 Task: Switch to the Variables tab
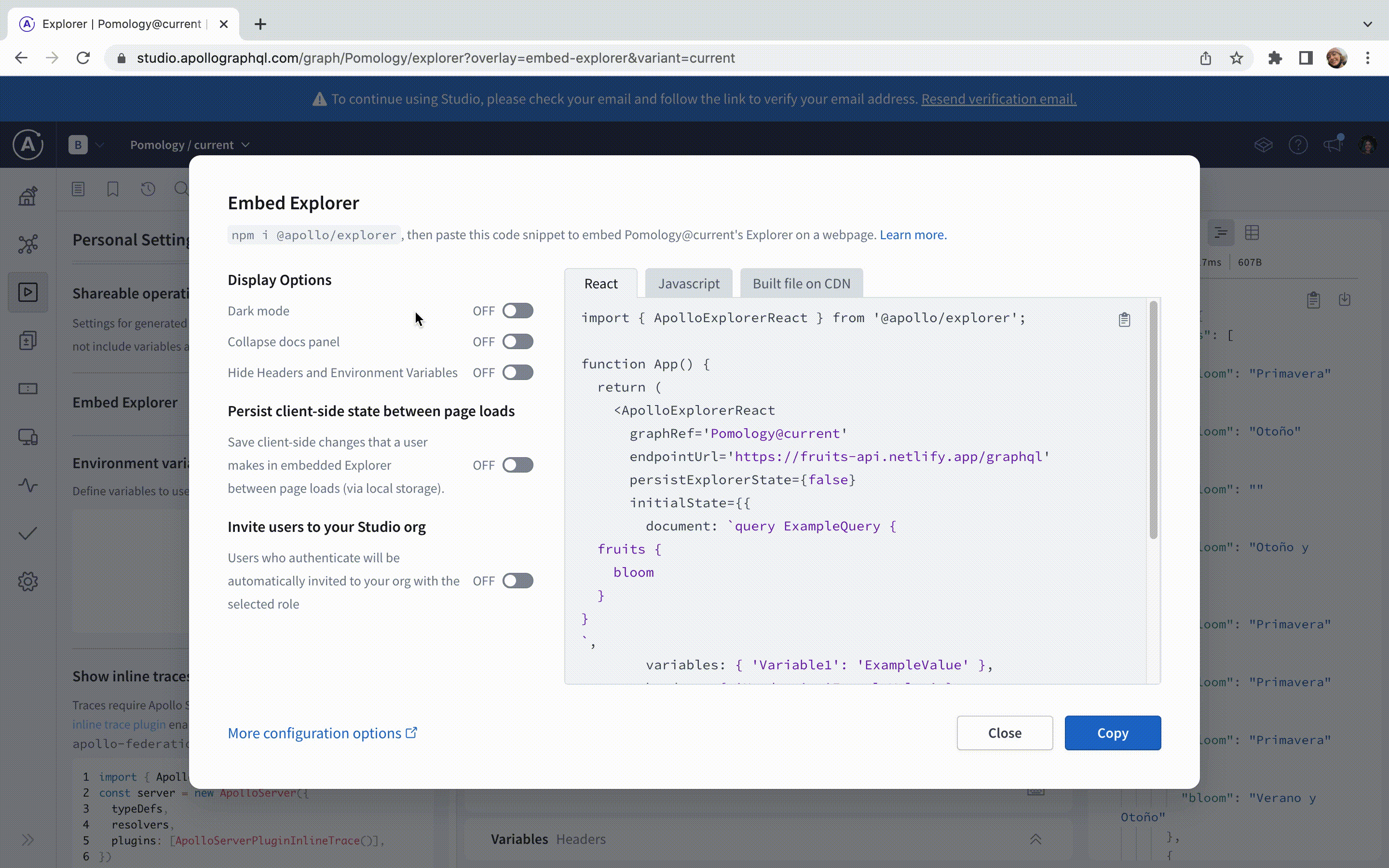click(519, 839)
